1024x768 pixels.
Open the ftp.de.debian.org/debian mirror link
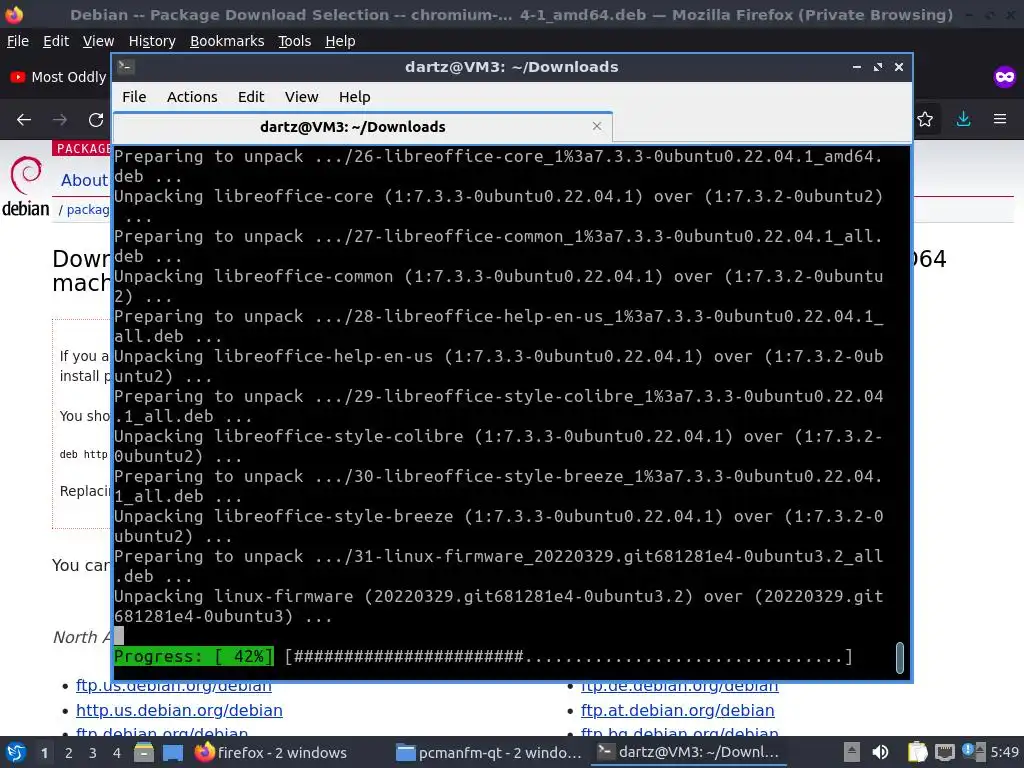click(679, 686)
